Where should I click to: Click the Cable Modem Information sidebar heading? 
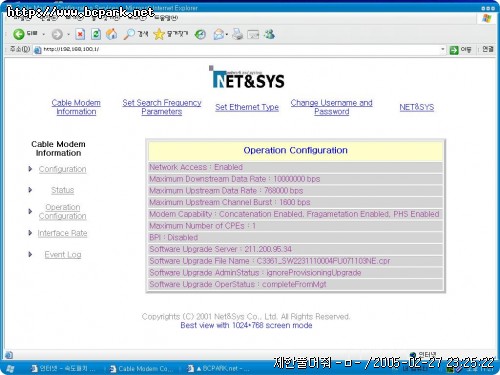click(x=58, y=149)
